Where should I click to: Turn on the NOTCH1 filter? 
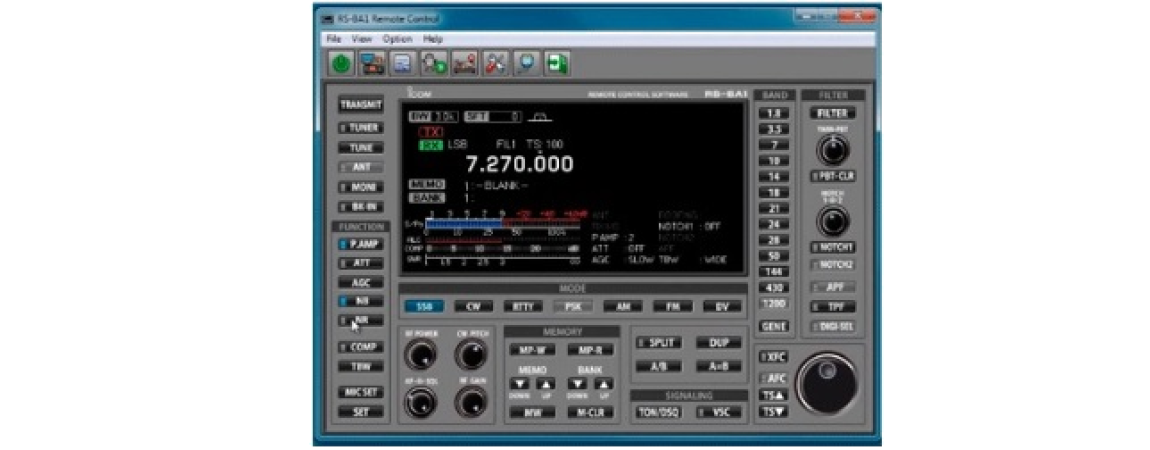pyautogui.click(x=832, y=247)
